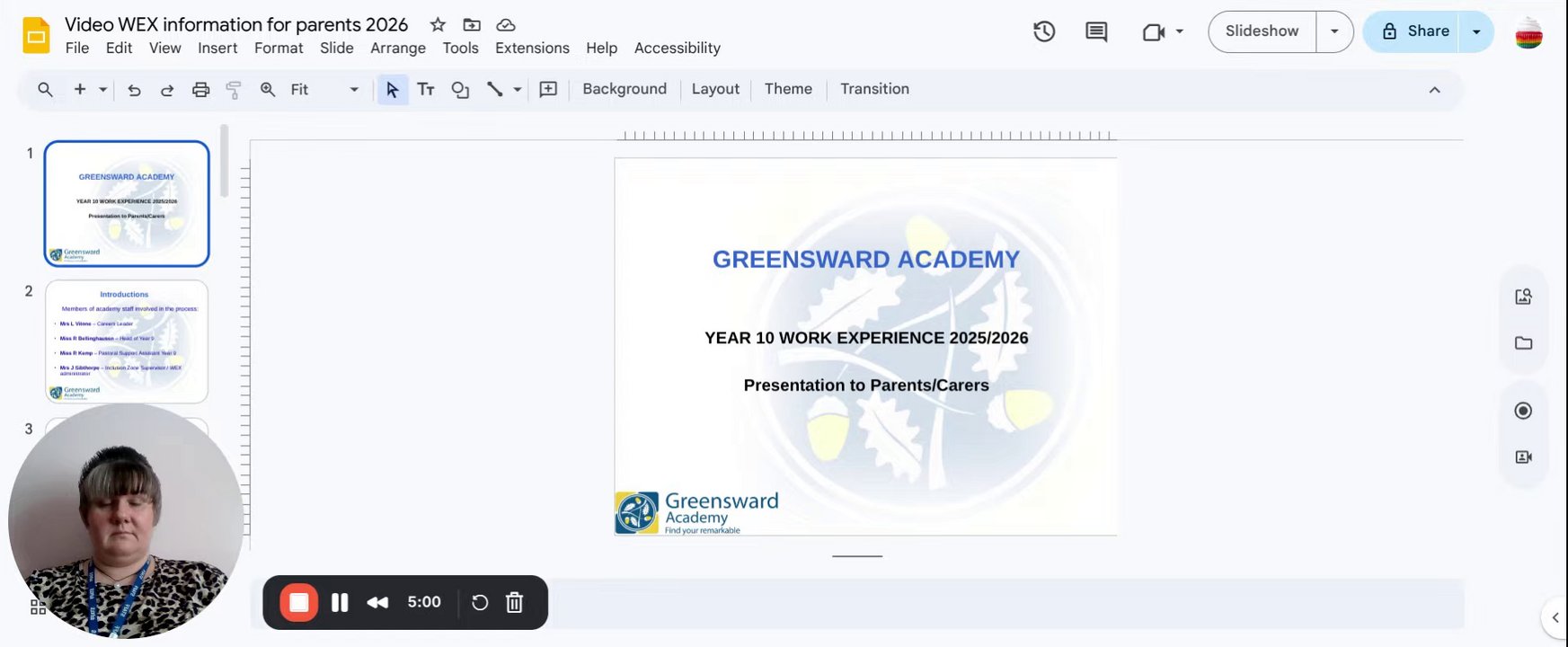Open the move to folder icon

point(472,25)
